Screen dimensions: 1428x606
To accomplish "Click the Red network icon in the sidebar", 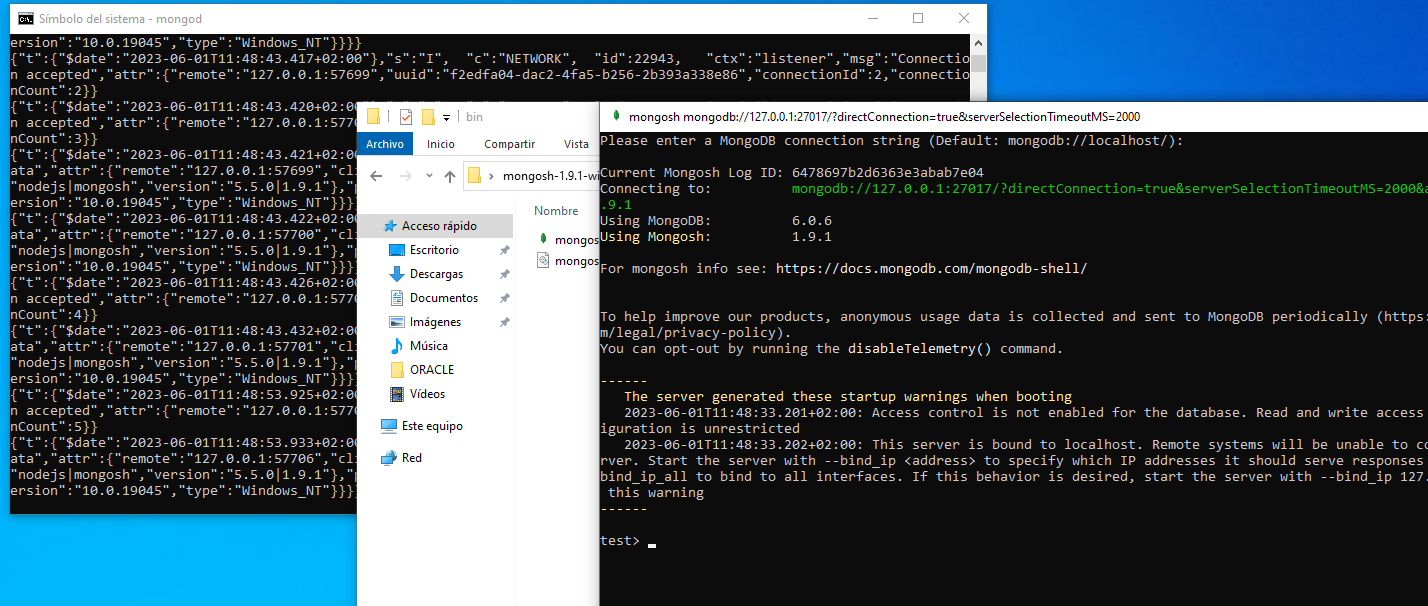I will [x=389, y=458].
